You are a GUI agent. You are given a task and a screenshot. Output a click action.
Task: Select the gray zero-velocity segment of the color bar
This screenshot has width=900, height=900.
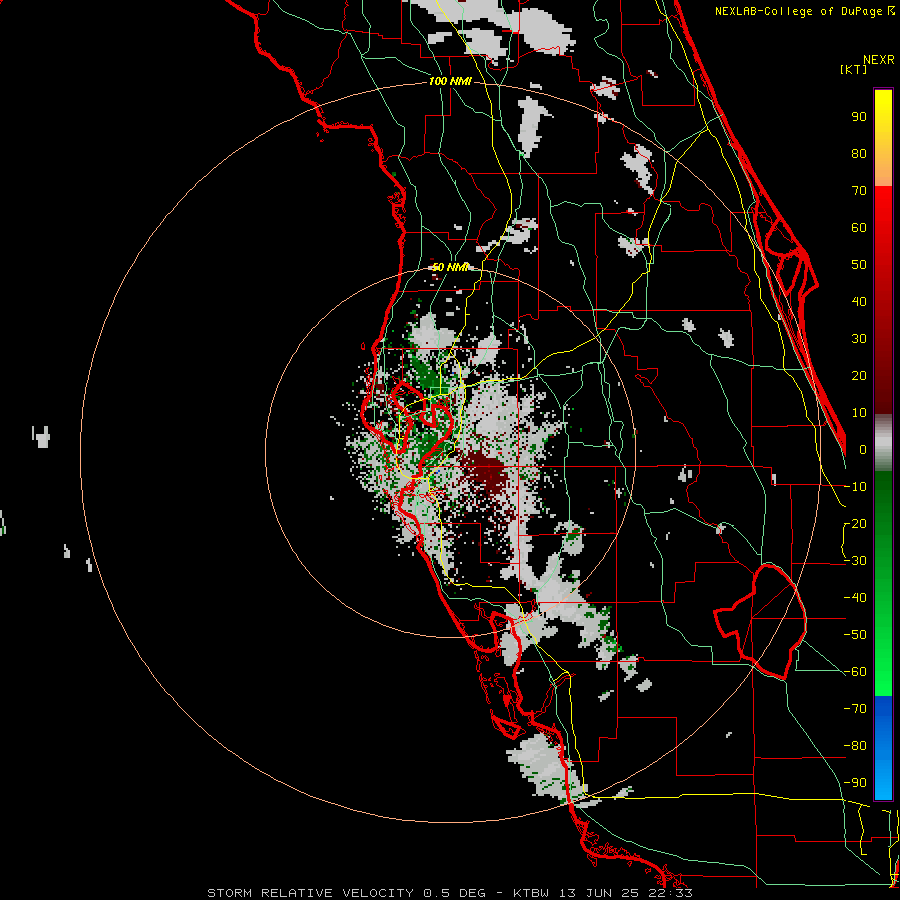pos(883,443)
